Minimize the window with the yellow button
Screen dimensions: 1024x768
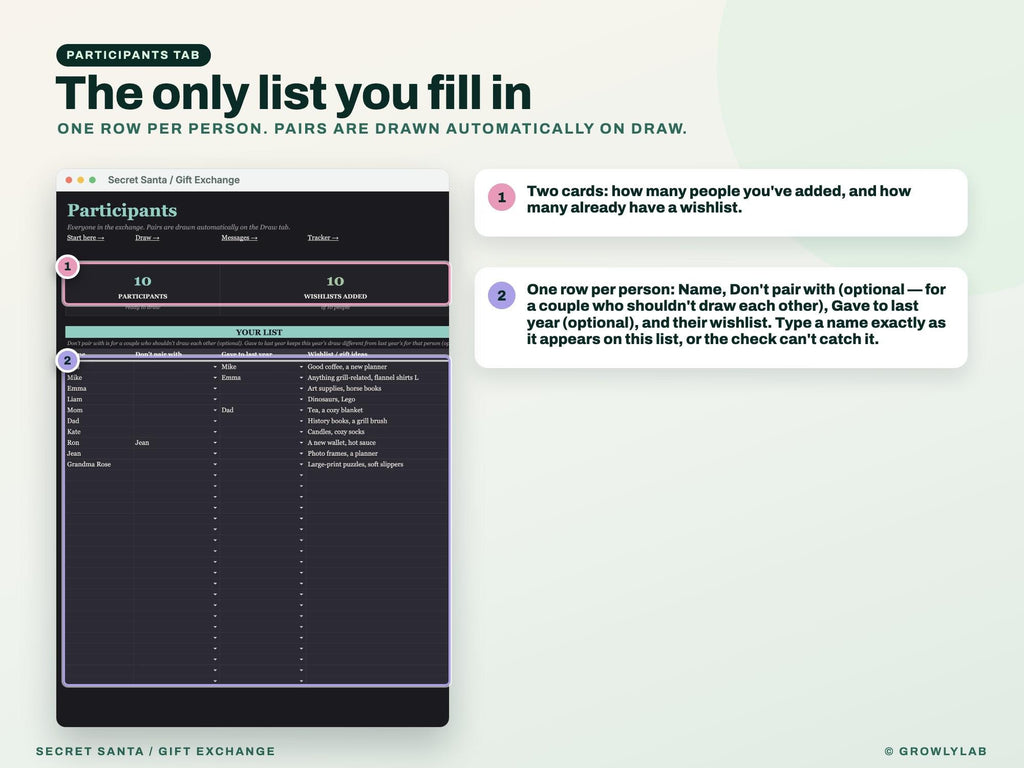pos(81,180)
